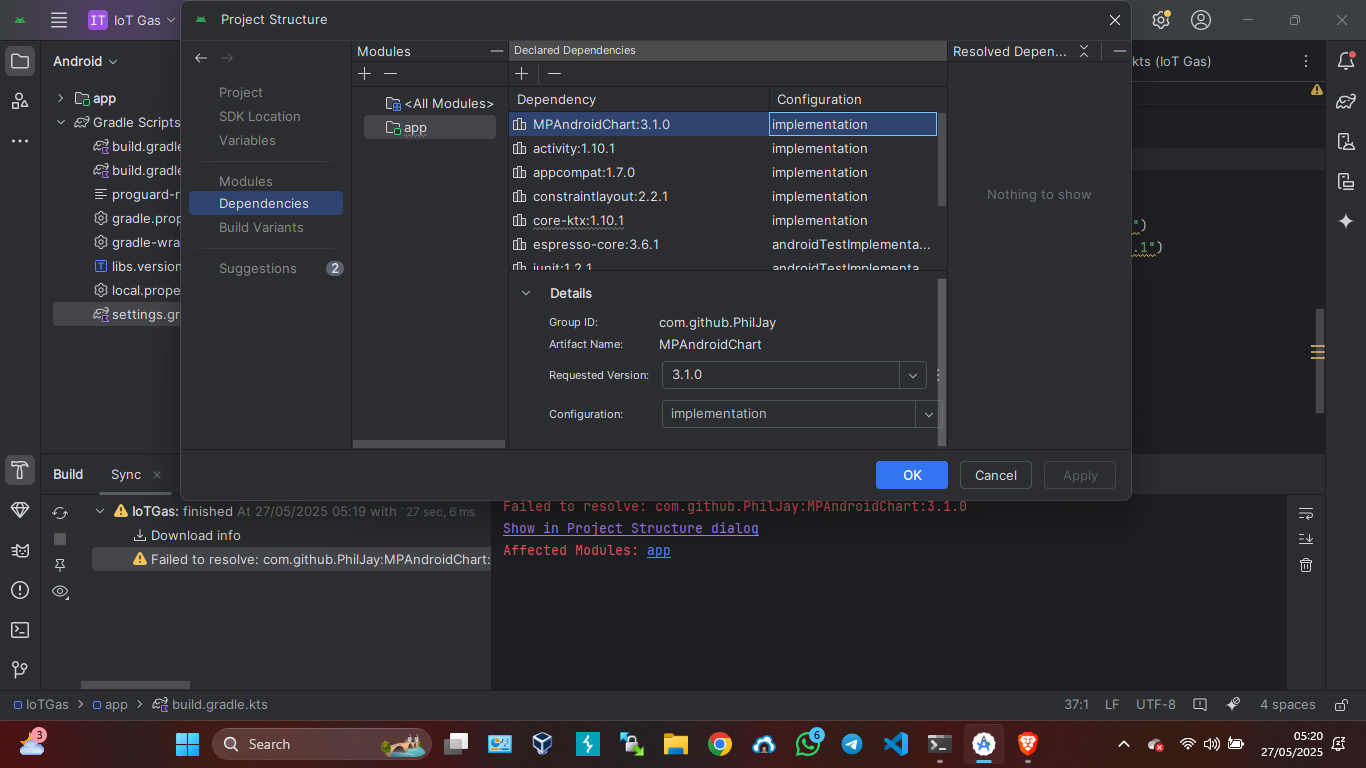Click the Sync/rerun icon in Build panel
1366x768 pixels.
(x=60, y=513)
